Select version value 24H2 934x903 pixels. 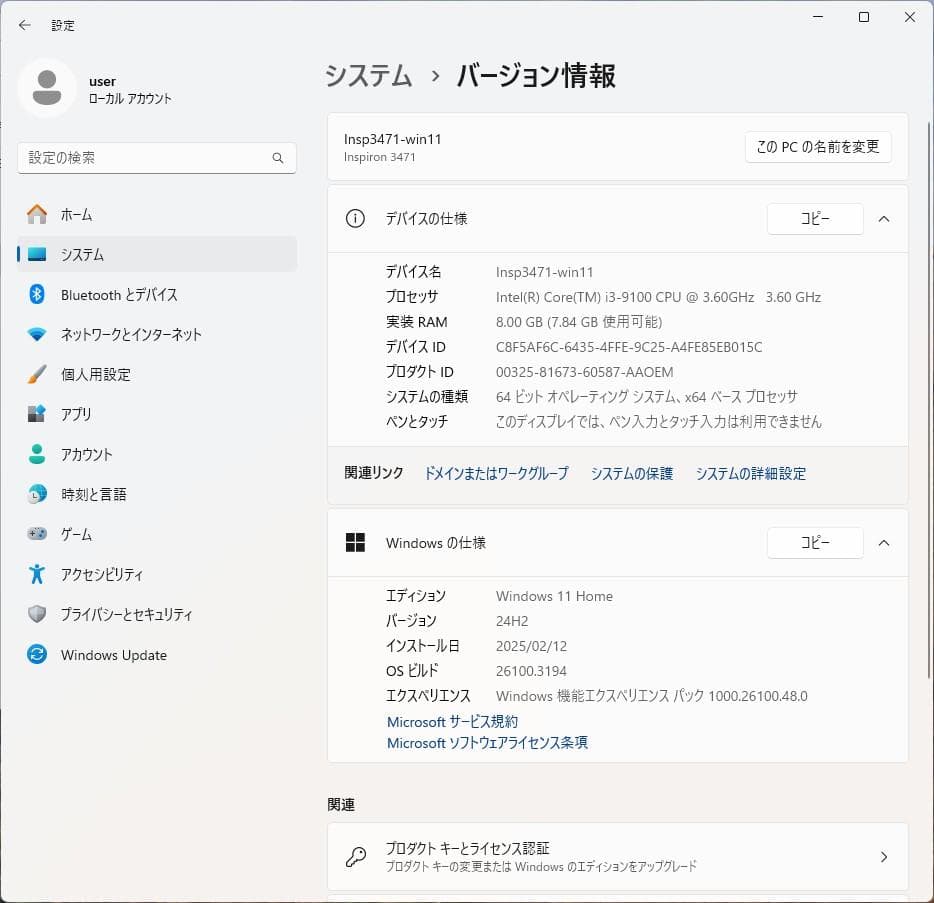(512, 621)
